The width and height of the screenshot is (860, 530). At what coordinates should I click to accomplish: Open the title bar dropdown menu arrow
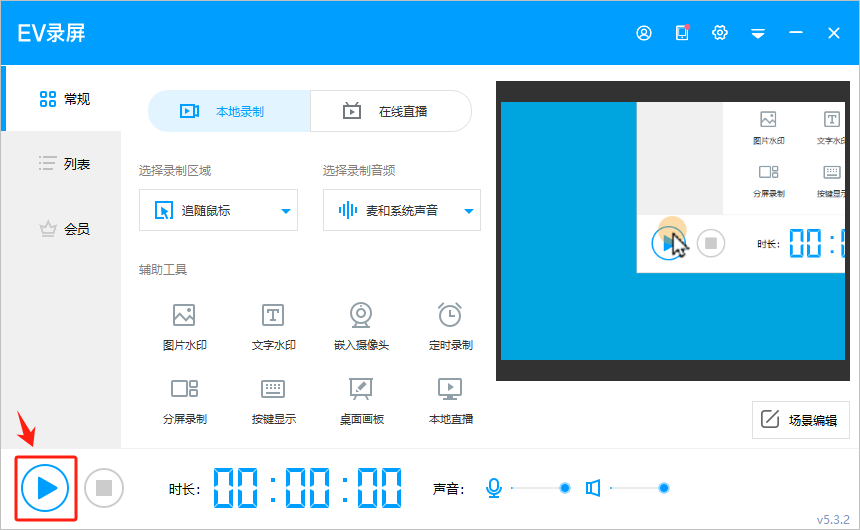coord(758,33)
